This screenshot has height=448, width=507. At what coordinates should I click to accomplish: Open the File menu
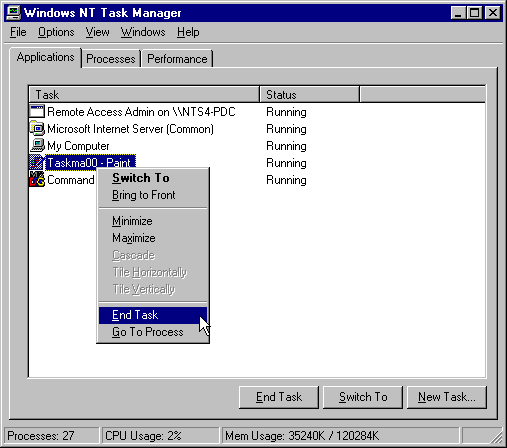pyautogui.click(x=18, y=32)
